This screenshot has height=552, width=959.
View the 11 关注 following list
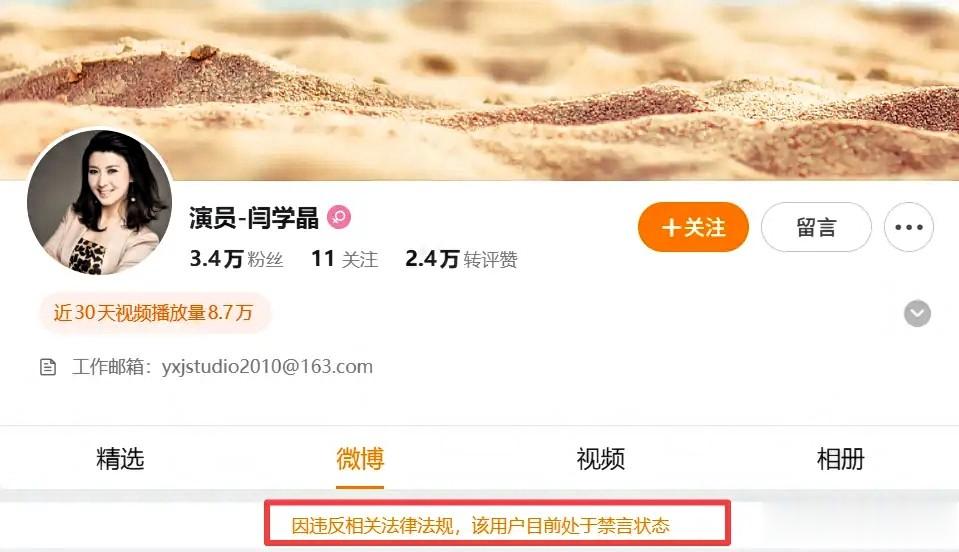[344, 259]
